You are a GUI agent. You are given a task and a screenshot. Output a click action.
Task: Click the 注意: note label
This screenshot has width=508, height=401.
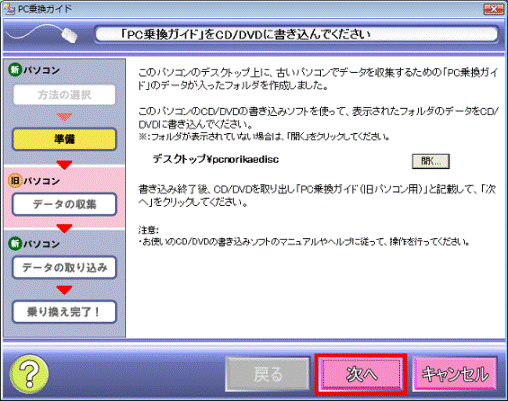coord(148,230)
